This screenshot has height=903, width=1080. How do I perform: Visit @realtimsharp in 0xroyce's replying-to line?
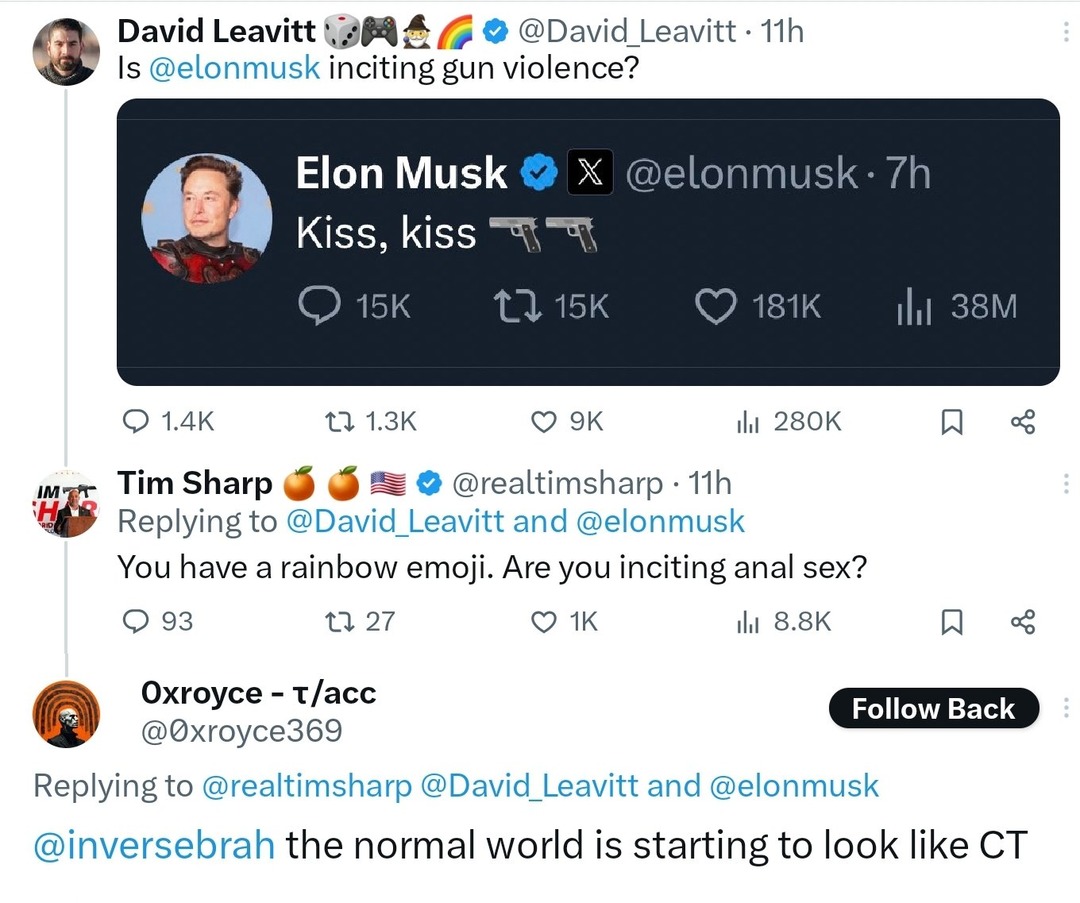tap(307, 786)
